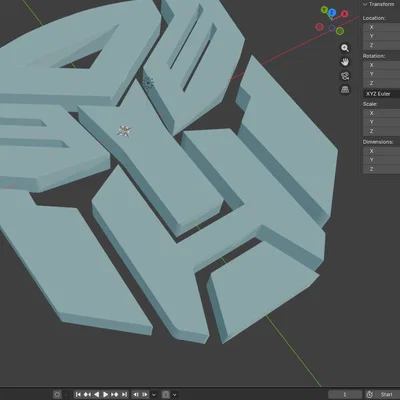The image size is (400, 400).
Task: Toggle the auto keying record button
Action: (x=57, y=394)
